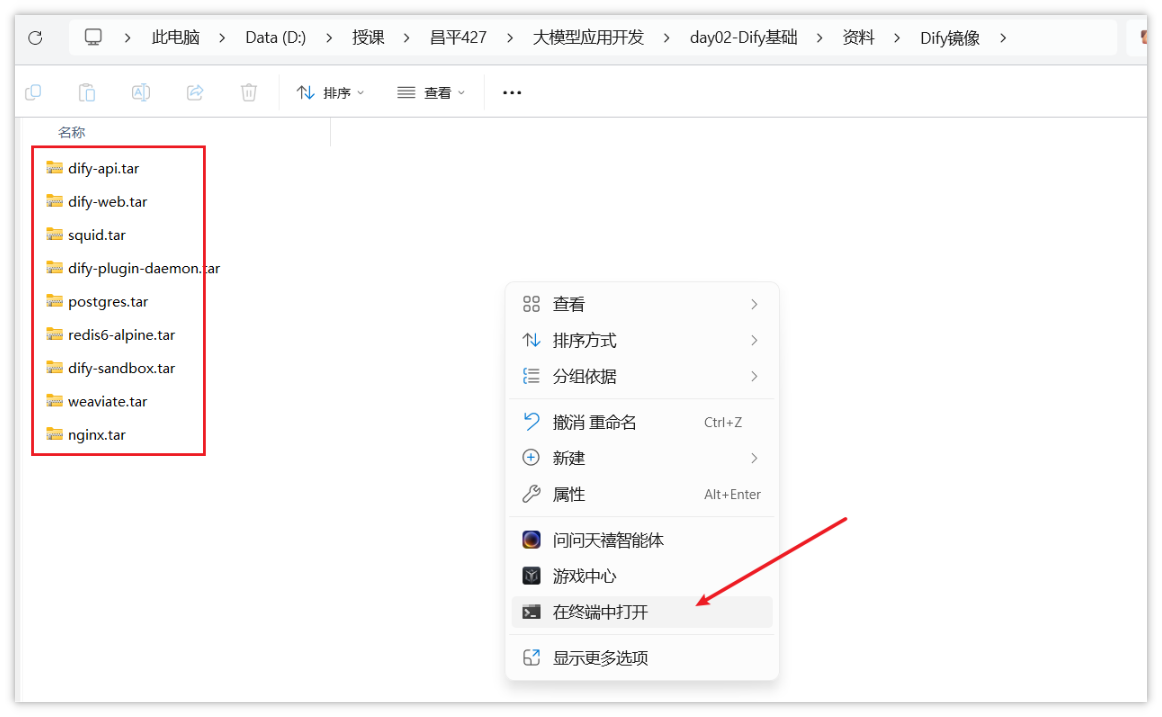Click the undo arrow icon next to 撤消 重命名
1162x717 pixels.
pos(531,421)
